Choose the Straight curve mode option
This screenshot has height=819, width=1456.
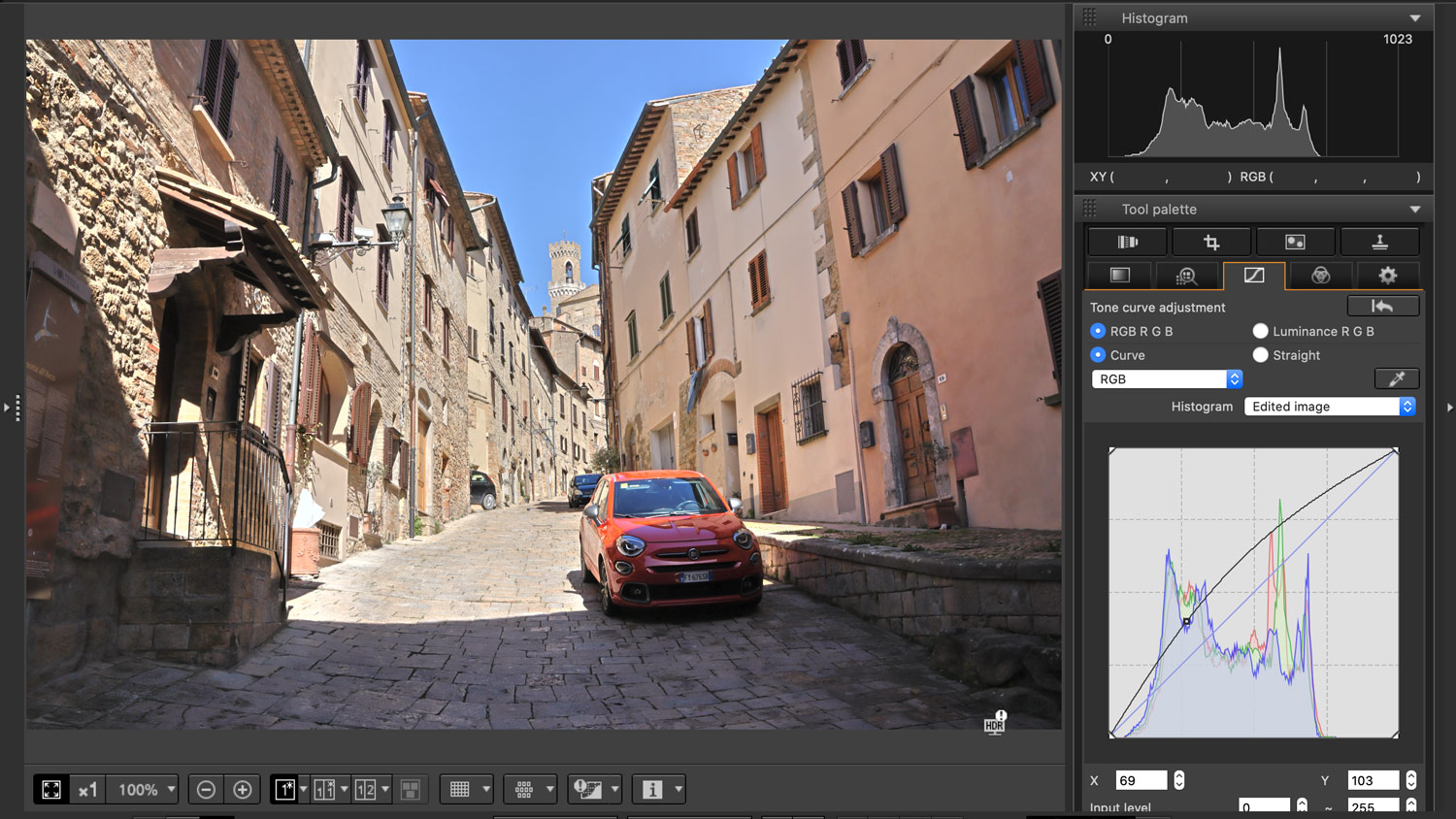(1260, 355)
